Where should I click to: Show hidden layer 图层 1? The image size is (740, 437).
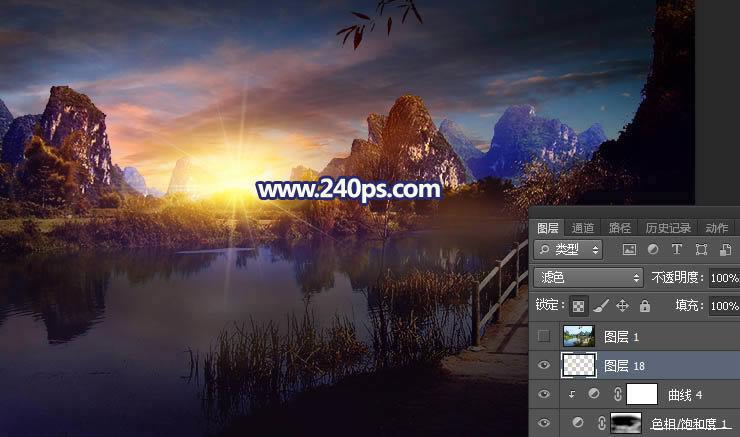544,337
